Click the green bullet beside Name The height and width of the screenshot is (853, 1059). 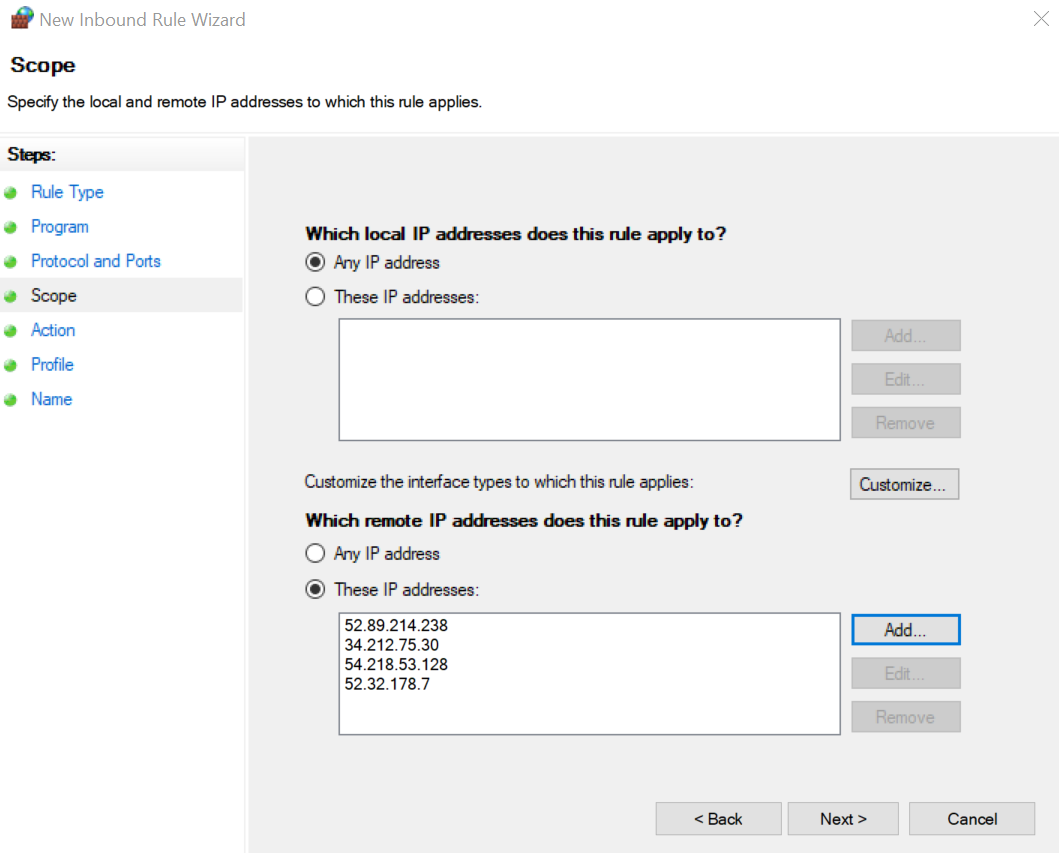(10, 400)
